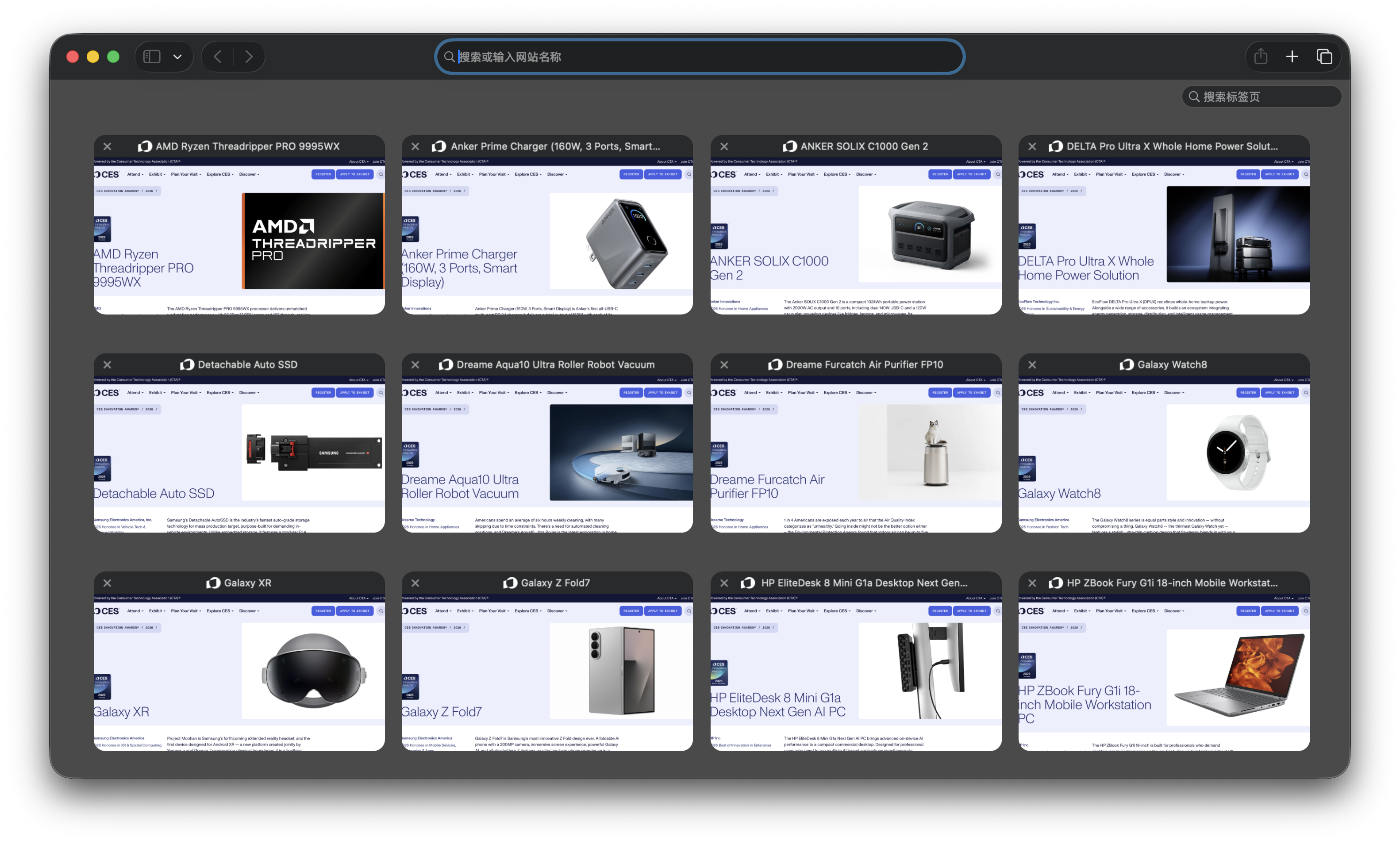Go back with the back arrow
Image resolution: width=1400 pixels, height=844 pixels.
pos(218,57)
